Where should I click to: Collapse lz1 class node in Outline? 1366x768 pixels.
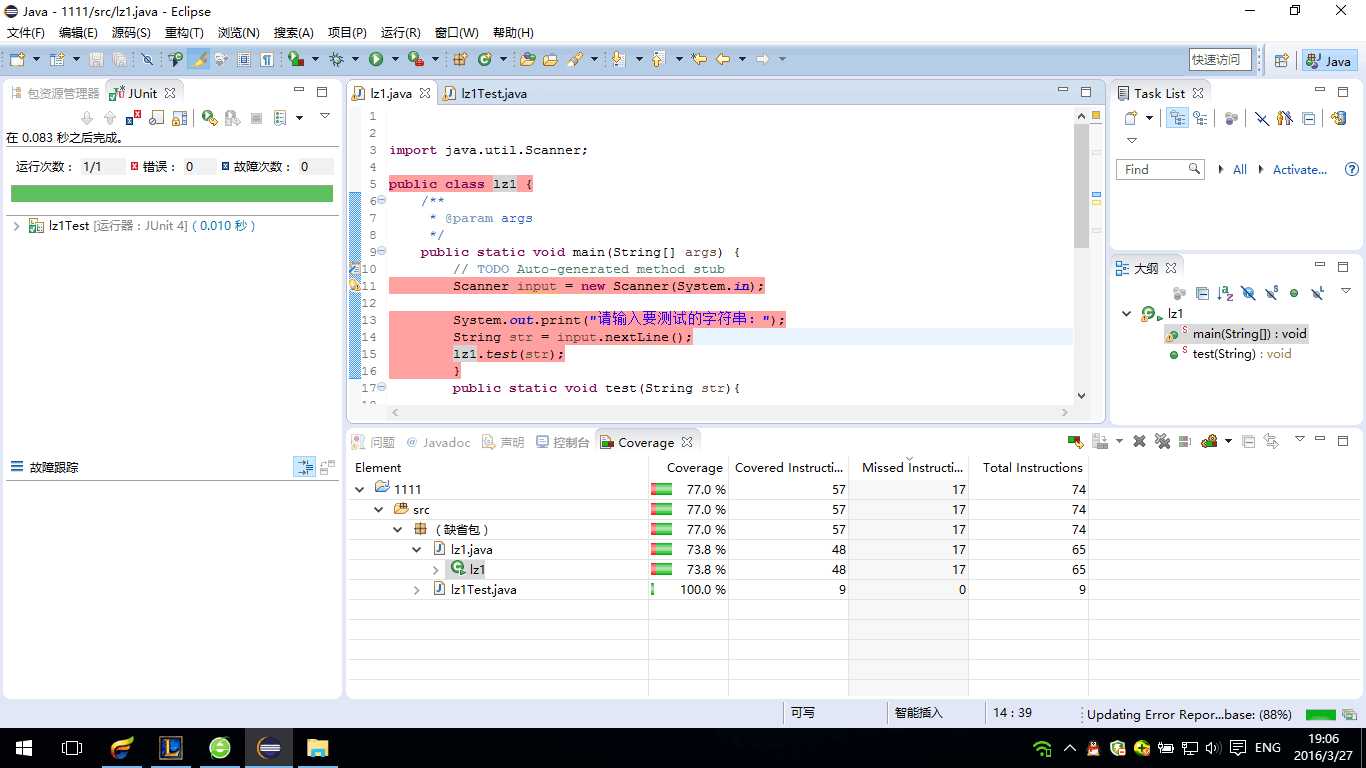tap(1127, 314)
